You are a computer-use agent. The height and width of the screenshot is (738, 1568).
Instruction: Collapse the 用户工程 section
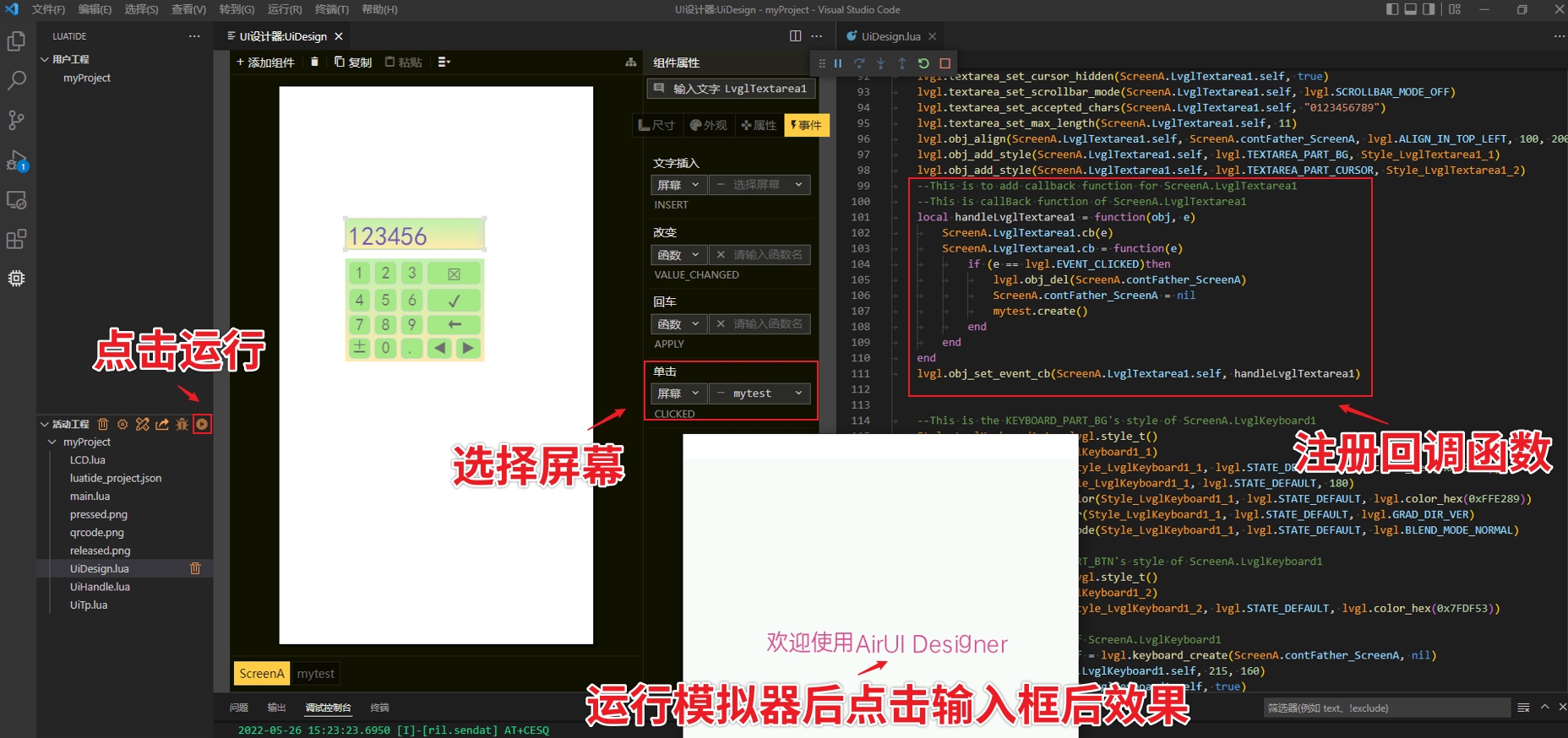[44, 59]
